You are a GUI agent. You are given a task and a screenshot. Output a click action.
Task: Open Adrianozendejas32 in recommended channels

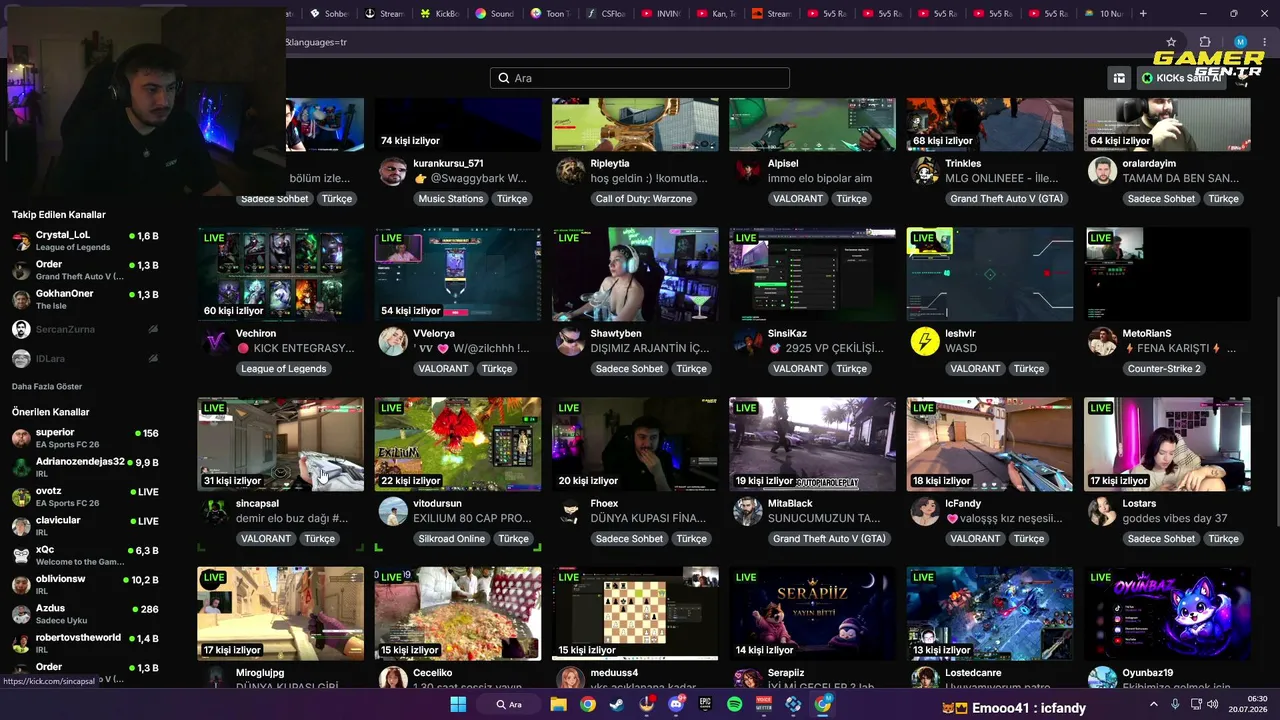point(85,467)
